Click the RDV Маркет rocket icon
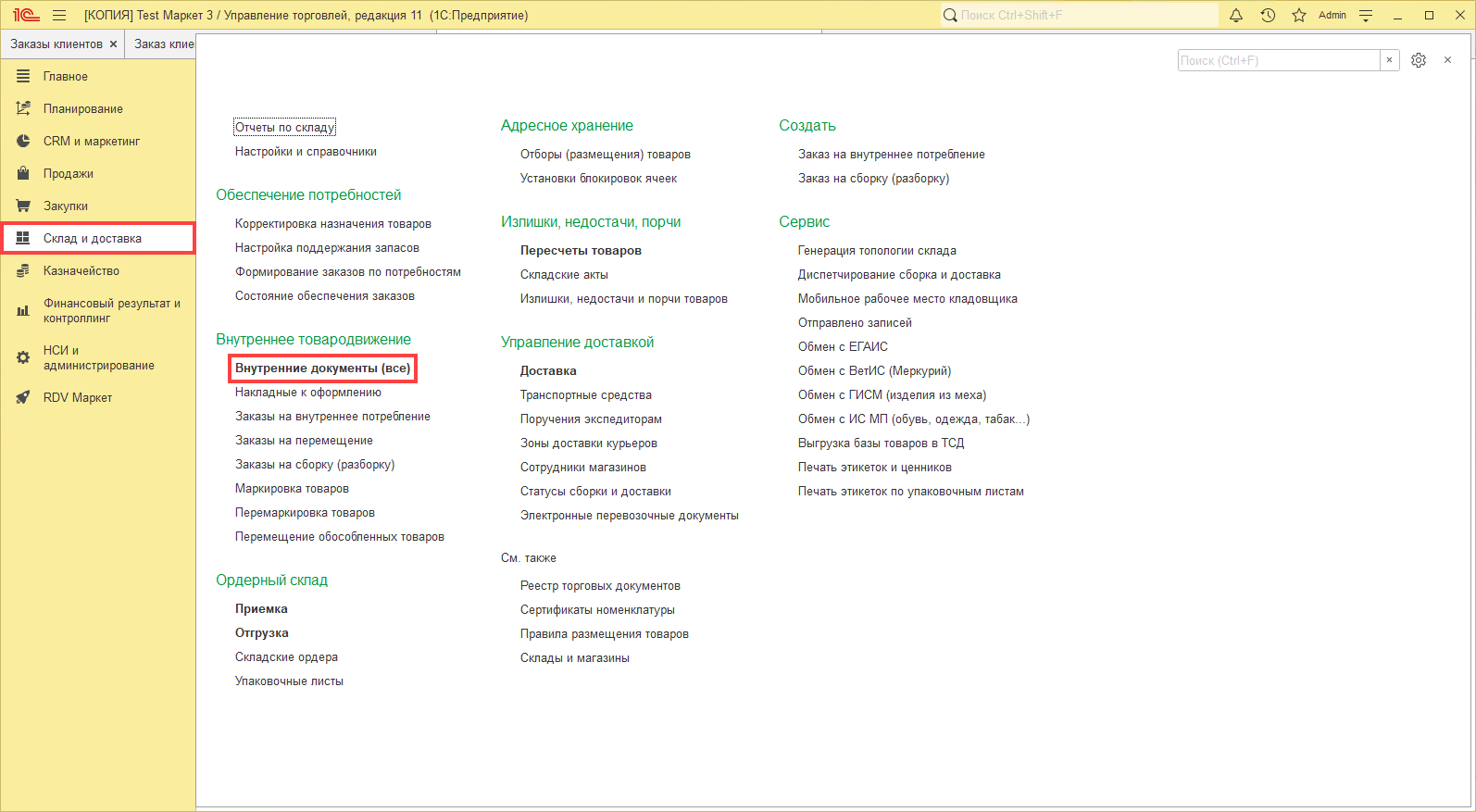The width and height of the screenshot is (1476, 812). click(23, 397)
